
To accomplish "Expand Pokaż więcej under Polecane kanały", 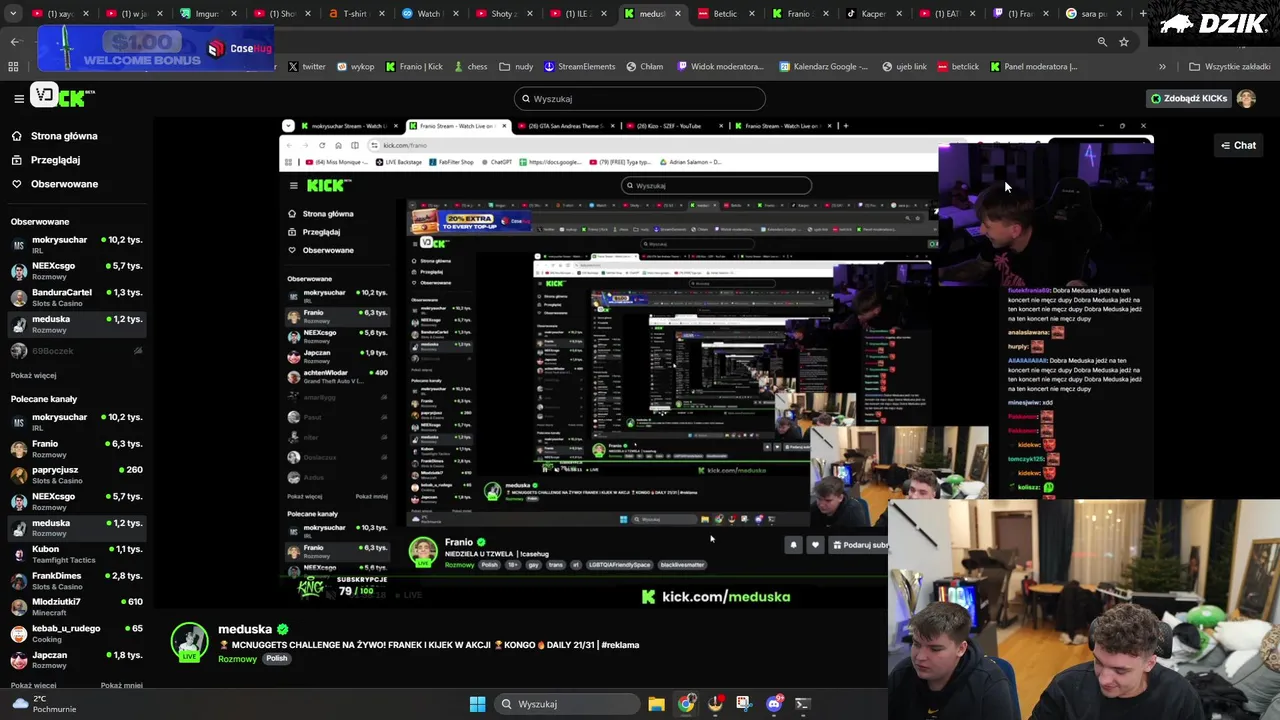I will point(33,686).
